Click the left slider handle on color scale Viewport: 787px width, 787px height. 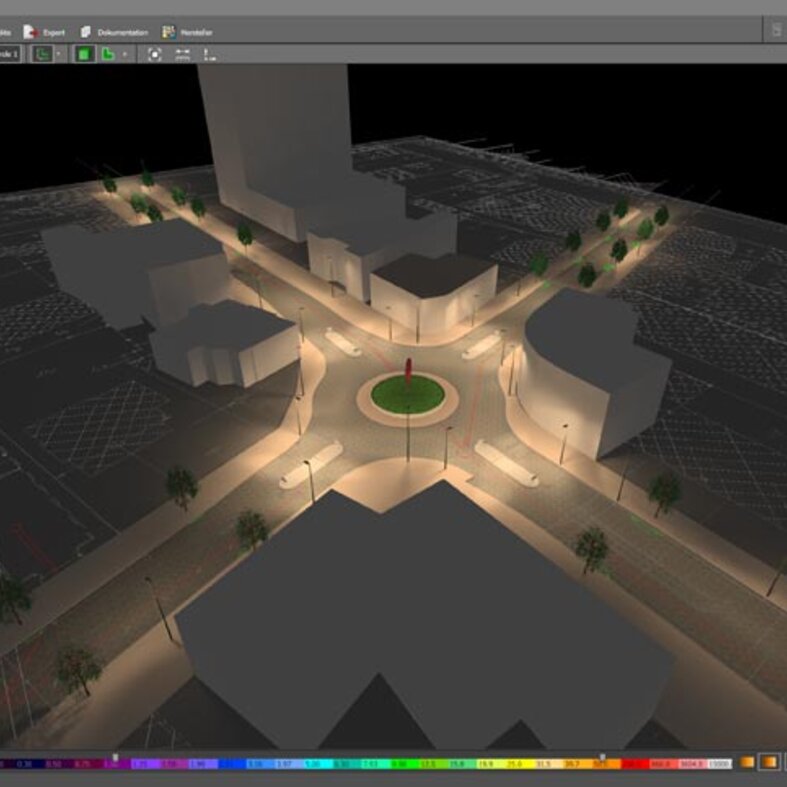(115, 757)
